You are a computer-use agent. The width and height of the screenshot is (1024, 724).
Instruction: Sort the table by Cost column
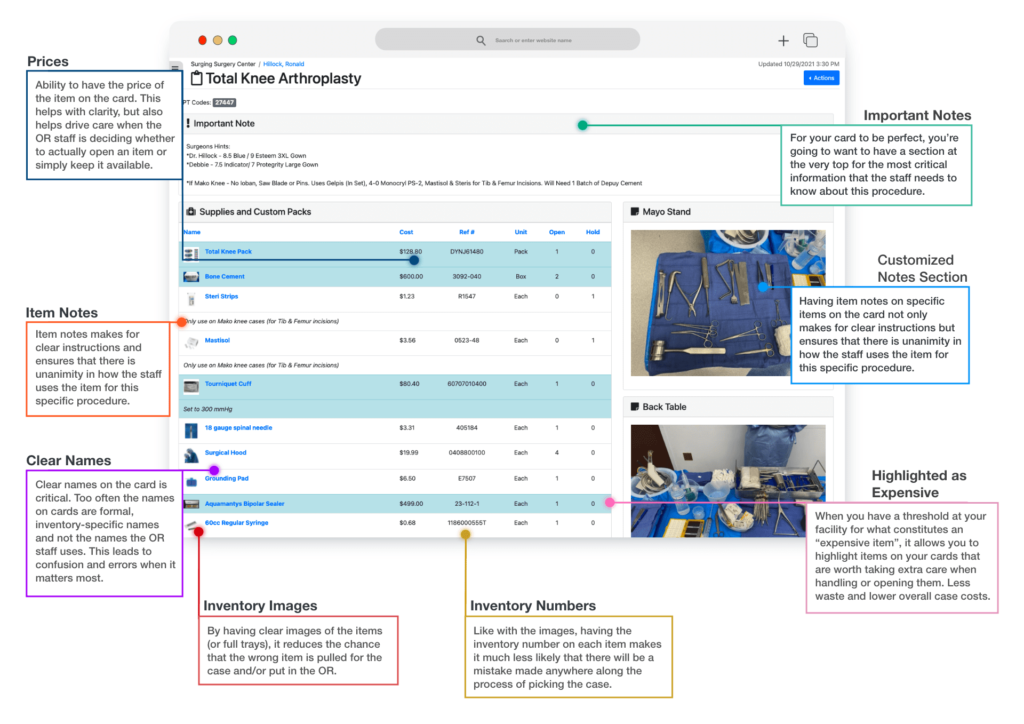[406, 232]
